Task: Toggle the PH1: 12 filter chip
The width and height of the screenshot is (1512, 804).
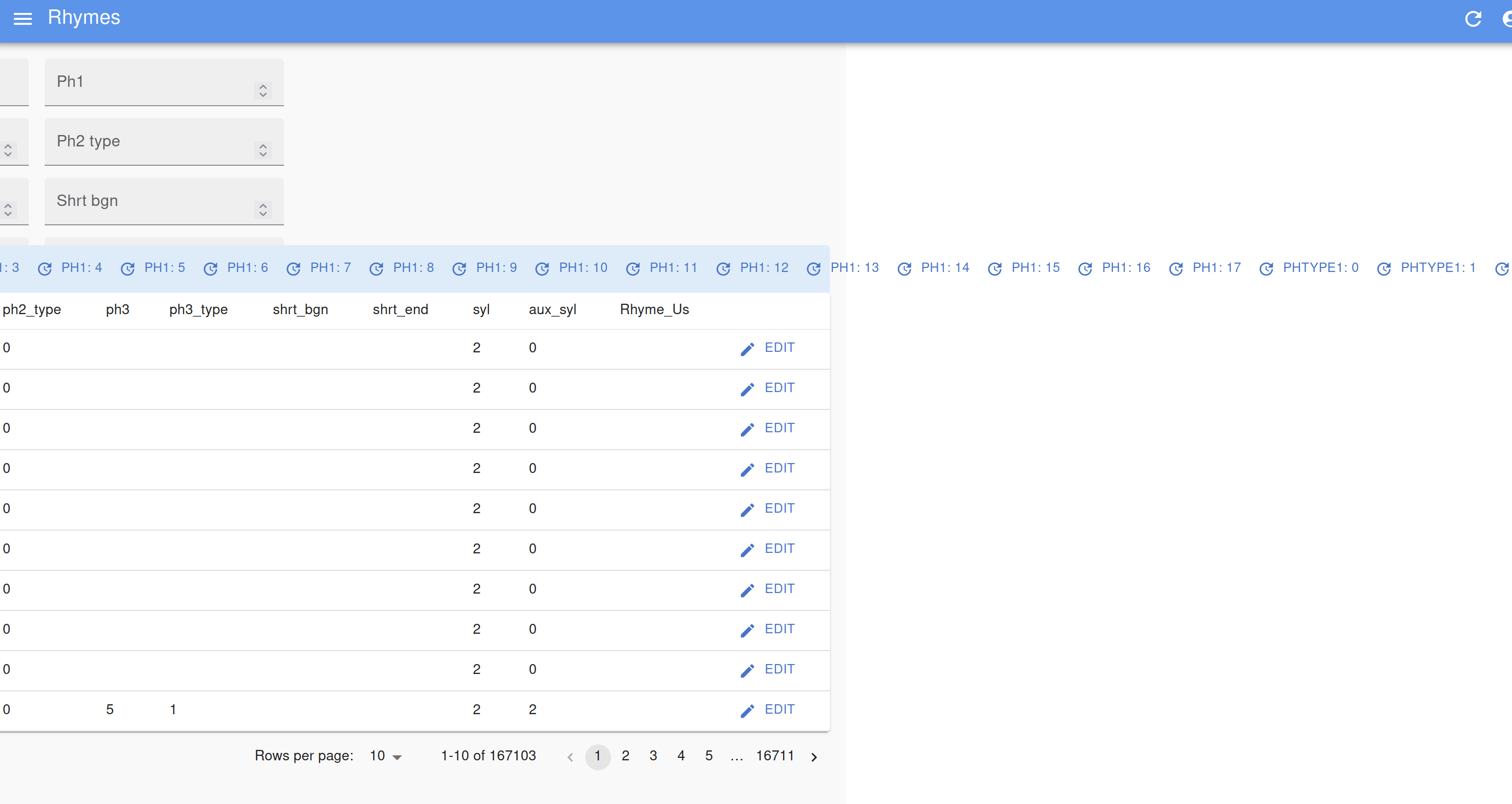Action: coord(764,268)
